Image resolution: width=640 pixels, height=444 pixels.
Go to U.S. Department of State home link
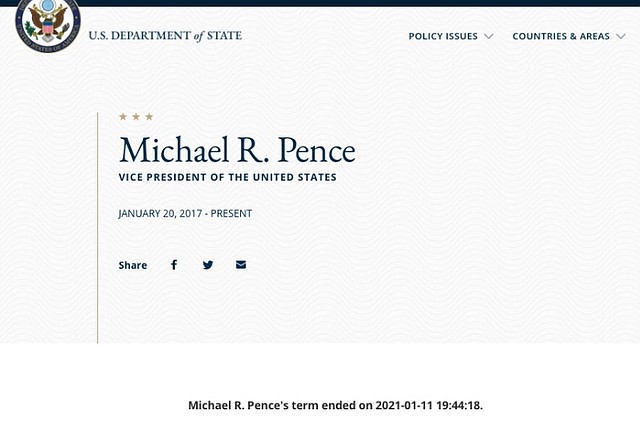pos(165,37)
